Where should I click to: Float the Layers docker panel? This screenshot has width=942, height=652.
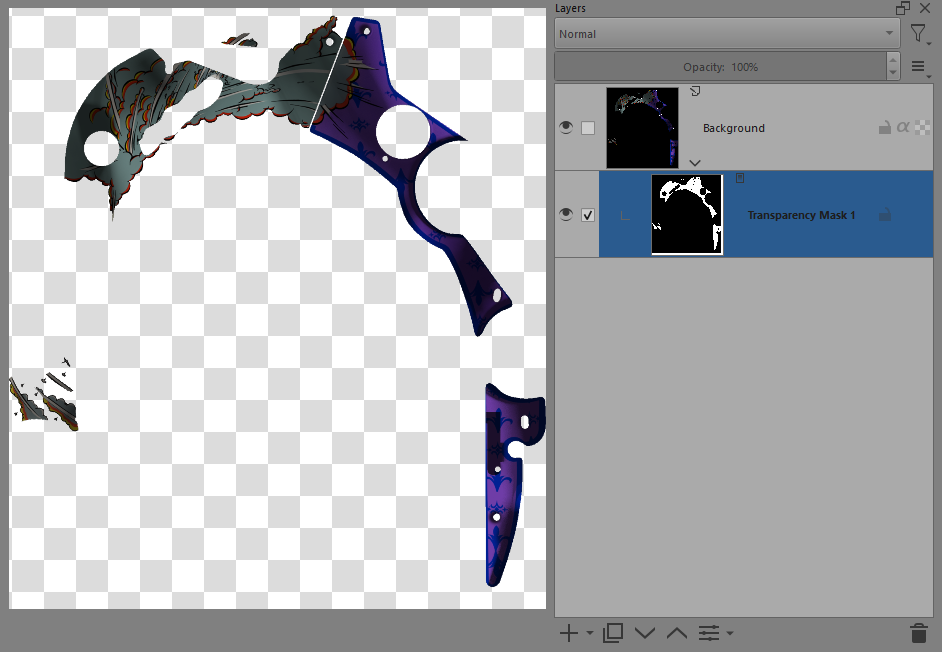tap(903, 8)
